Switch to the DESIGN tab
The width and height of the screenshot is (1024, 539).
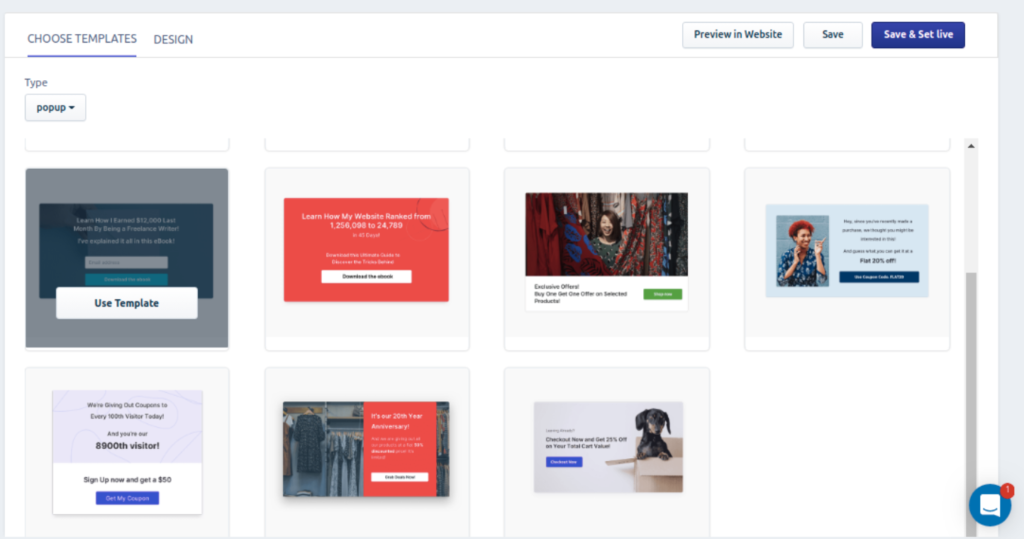(173, 39)
